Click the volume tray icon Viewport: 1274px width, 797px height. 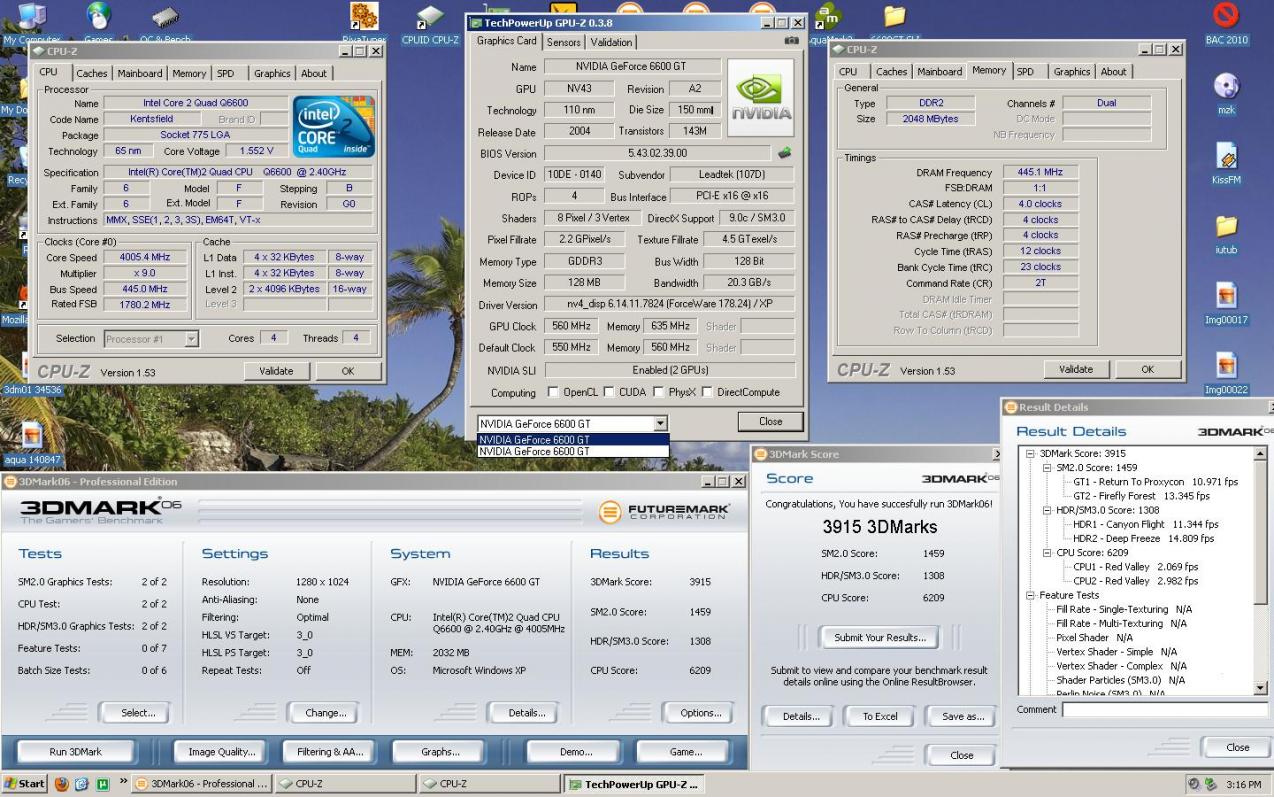[x=1194, y=784]
